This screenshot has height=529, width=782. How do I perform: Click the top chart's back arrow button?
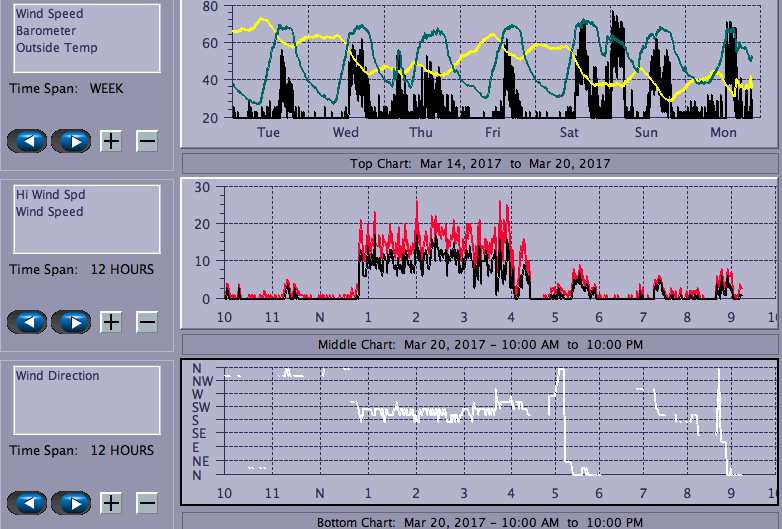coord(28,140)
